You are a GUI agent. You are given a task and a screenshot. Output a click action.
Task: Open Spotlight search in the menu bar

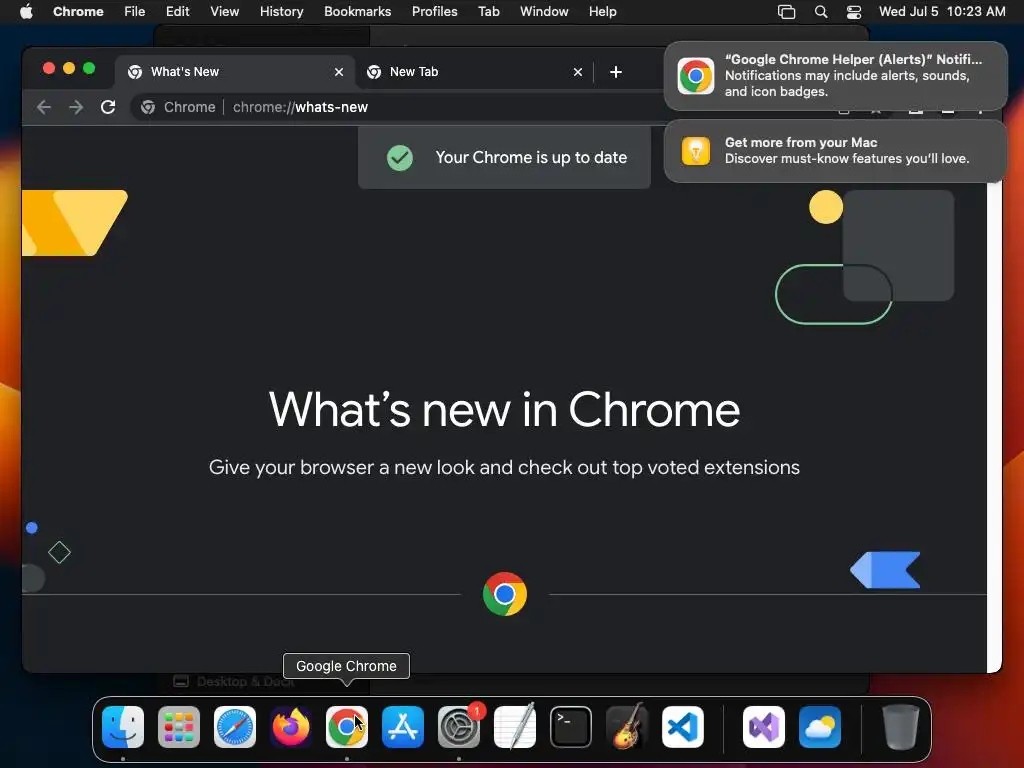(821, 11)
